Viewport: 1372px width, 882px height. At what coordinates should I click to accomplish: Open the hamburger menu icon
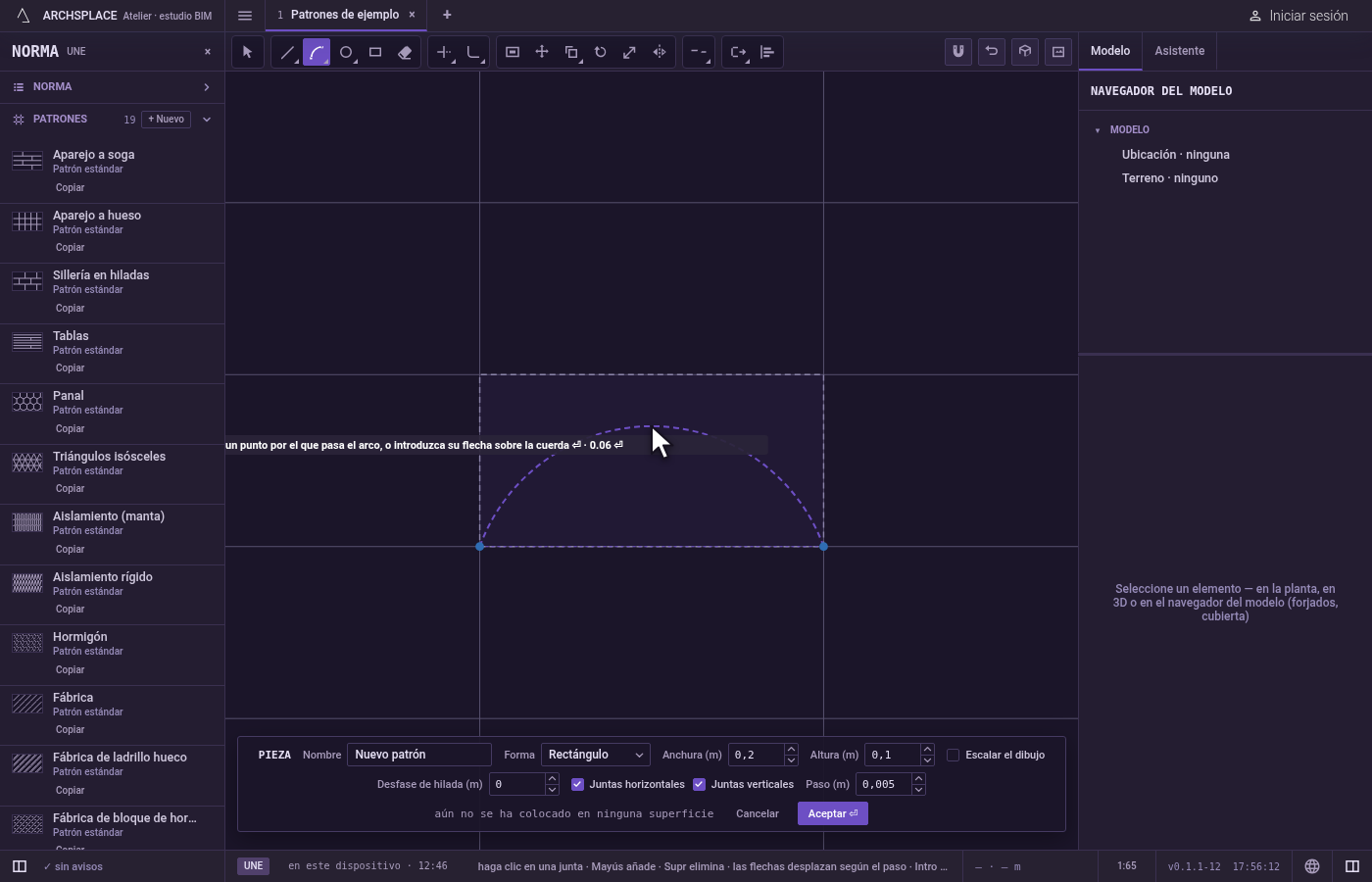click(245, 15)
